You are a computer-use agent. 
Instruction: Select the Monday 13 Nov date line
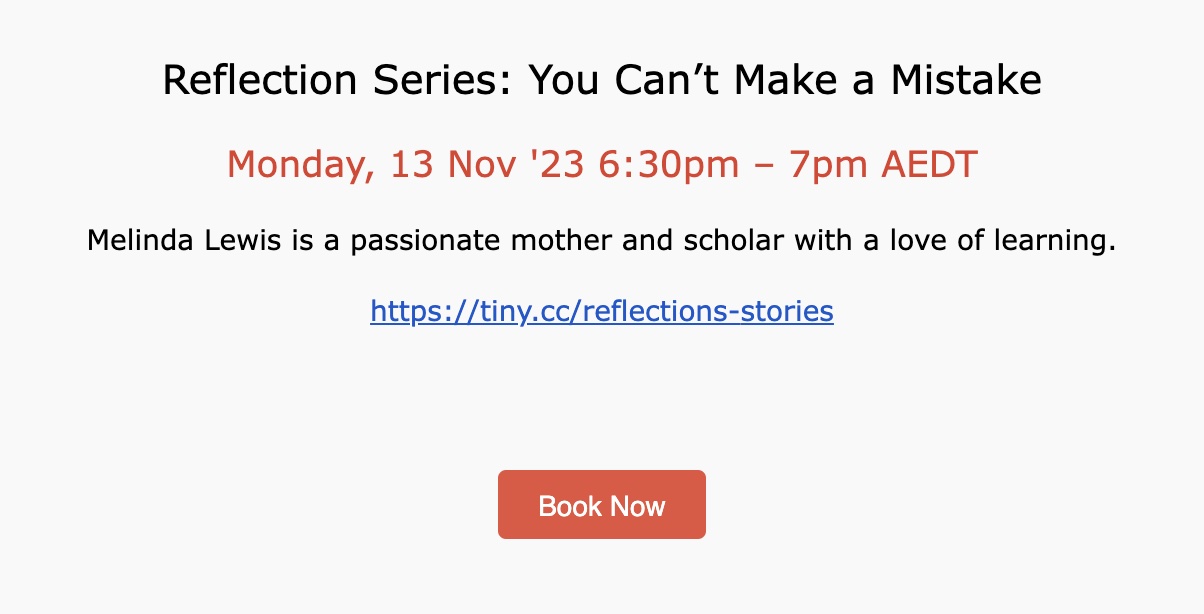[602, 164]
